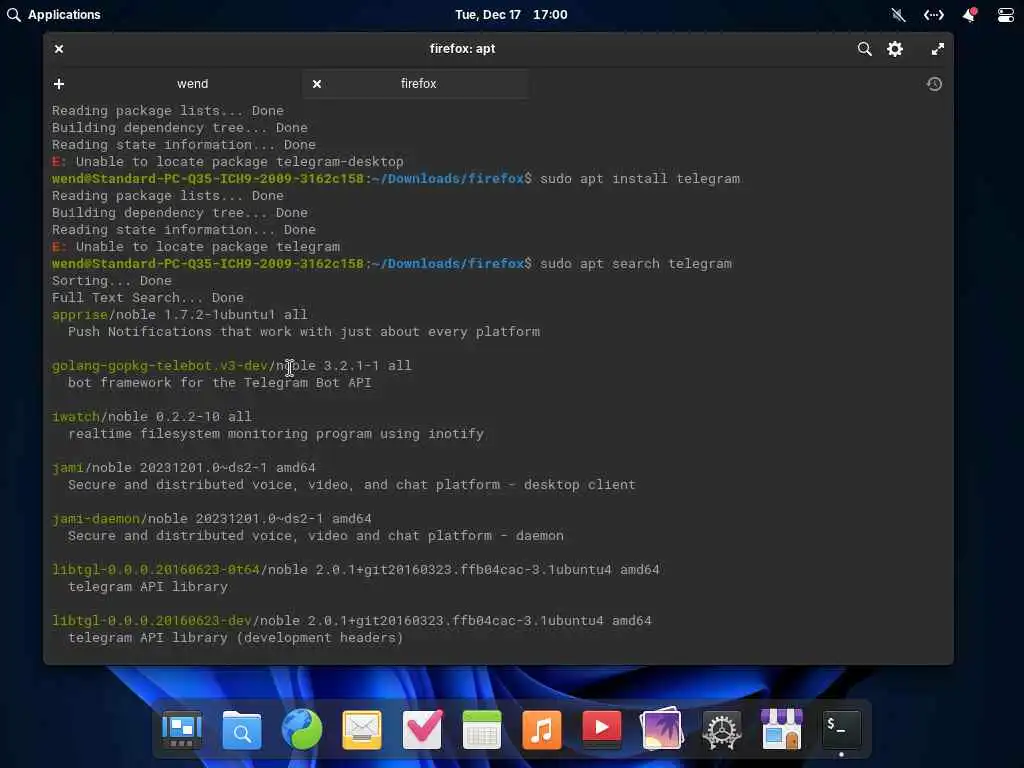Open closed tabs history icon

pos(934,84)
